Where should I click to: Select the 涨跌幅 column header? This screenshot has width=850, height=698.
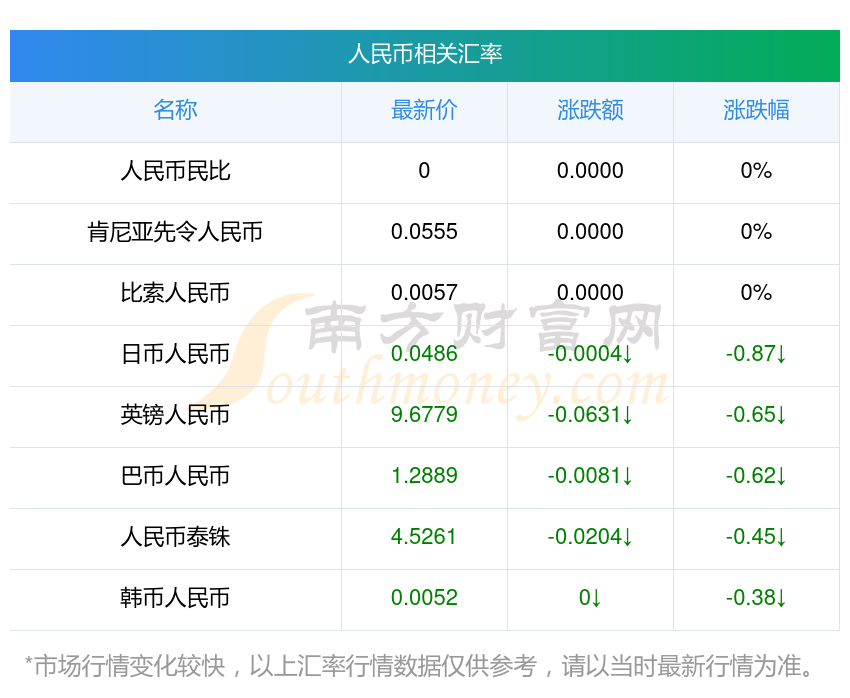pyautogui.click(x=756, y=110)
